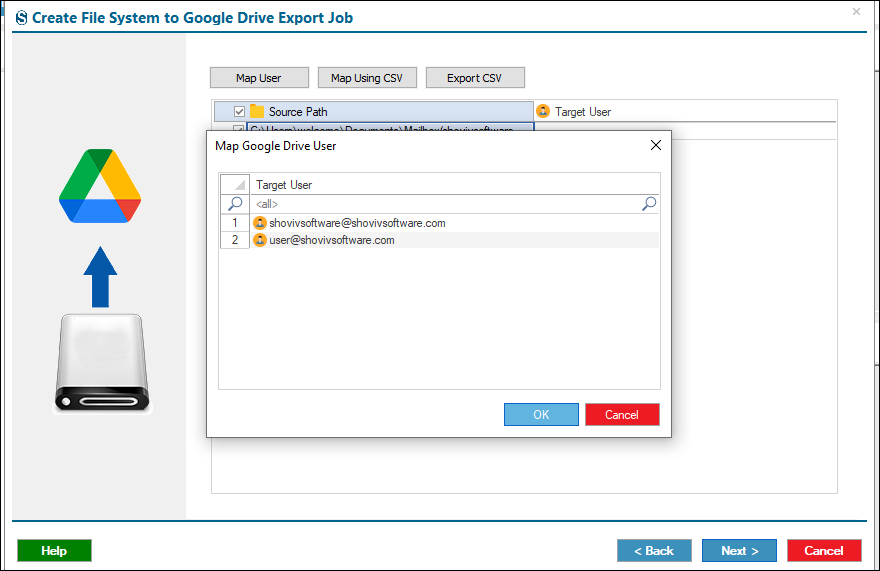Click the Map User button
Viewport: 880px width, 571px height.
259,78
